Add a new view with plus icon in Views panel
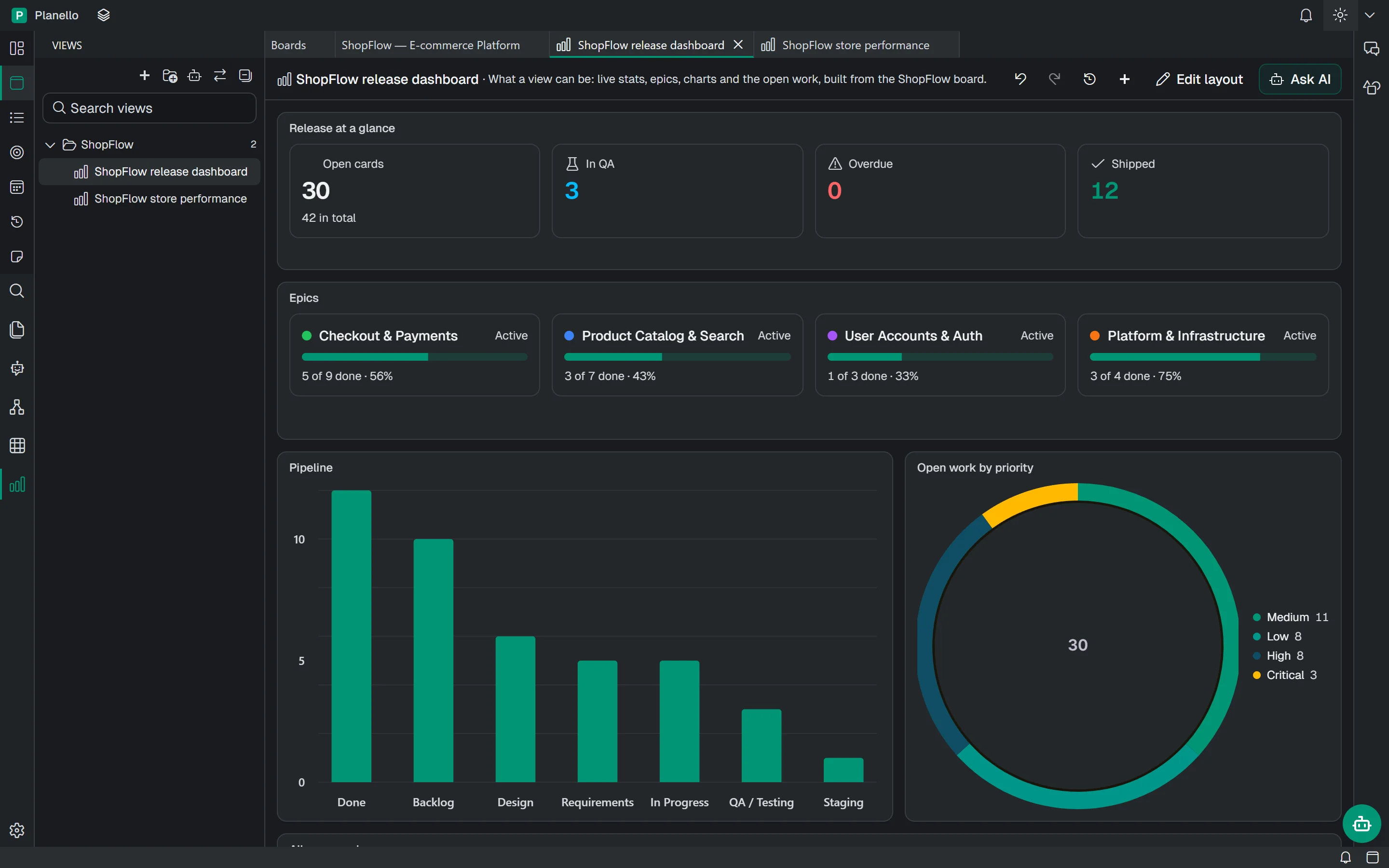Viewport: 1389px width, 868px height. (145, 76)
